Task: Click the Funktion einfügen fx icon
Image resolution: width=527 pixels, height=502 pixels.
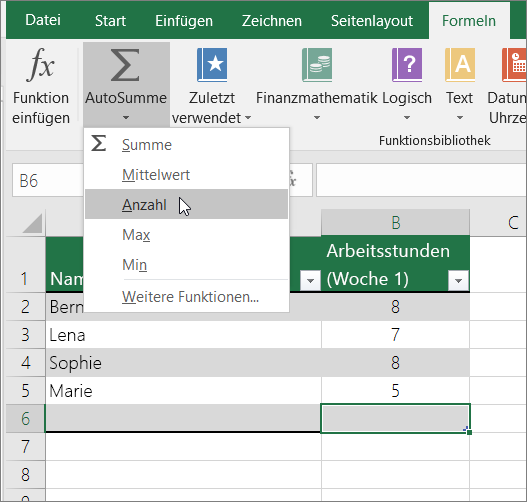Action: [x=40, y=65]
